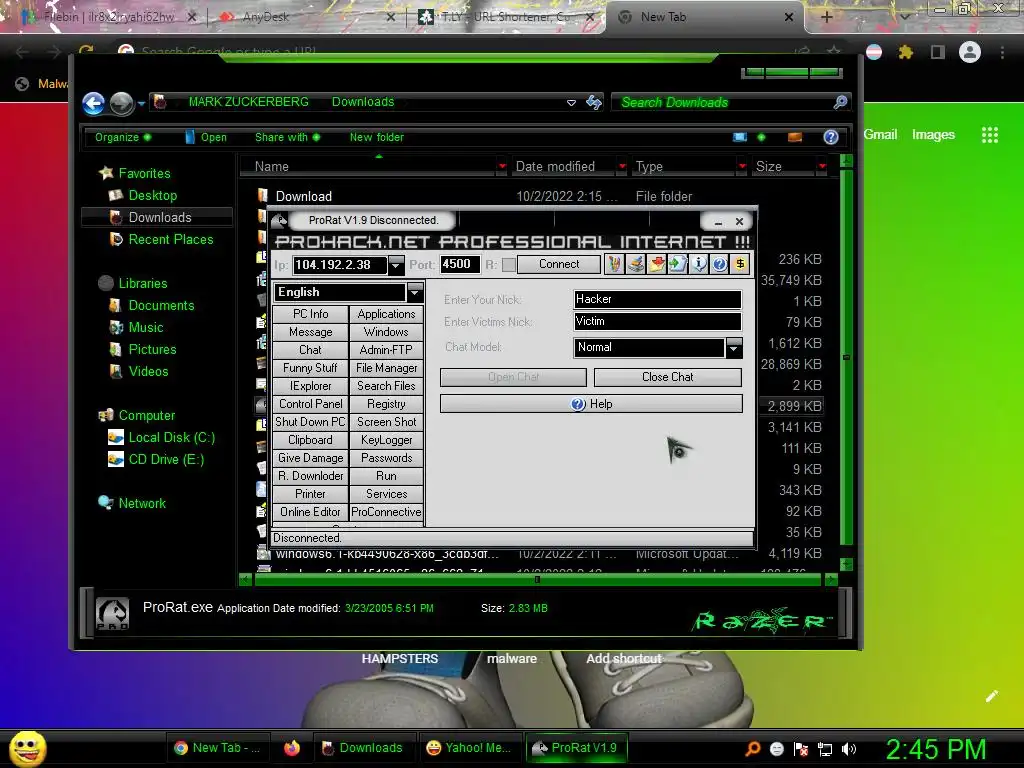Image resolution: width=1024 pixels, height=768 pixels.
Task: Open the Share with menu in Explorer
Action: click(x=287, y=137)
